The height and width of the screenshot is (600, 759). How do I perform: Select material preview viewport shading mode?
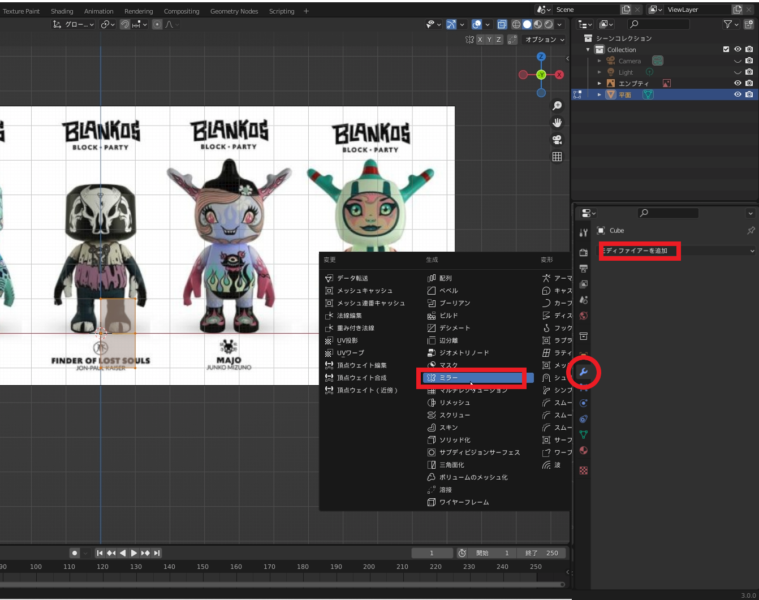coord(538,24)
